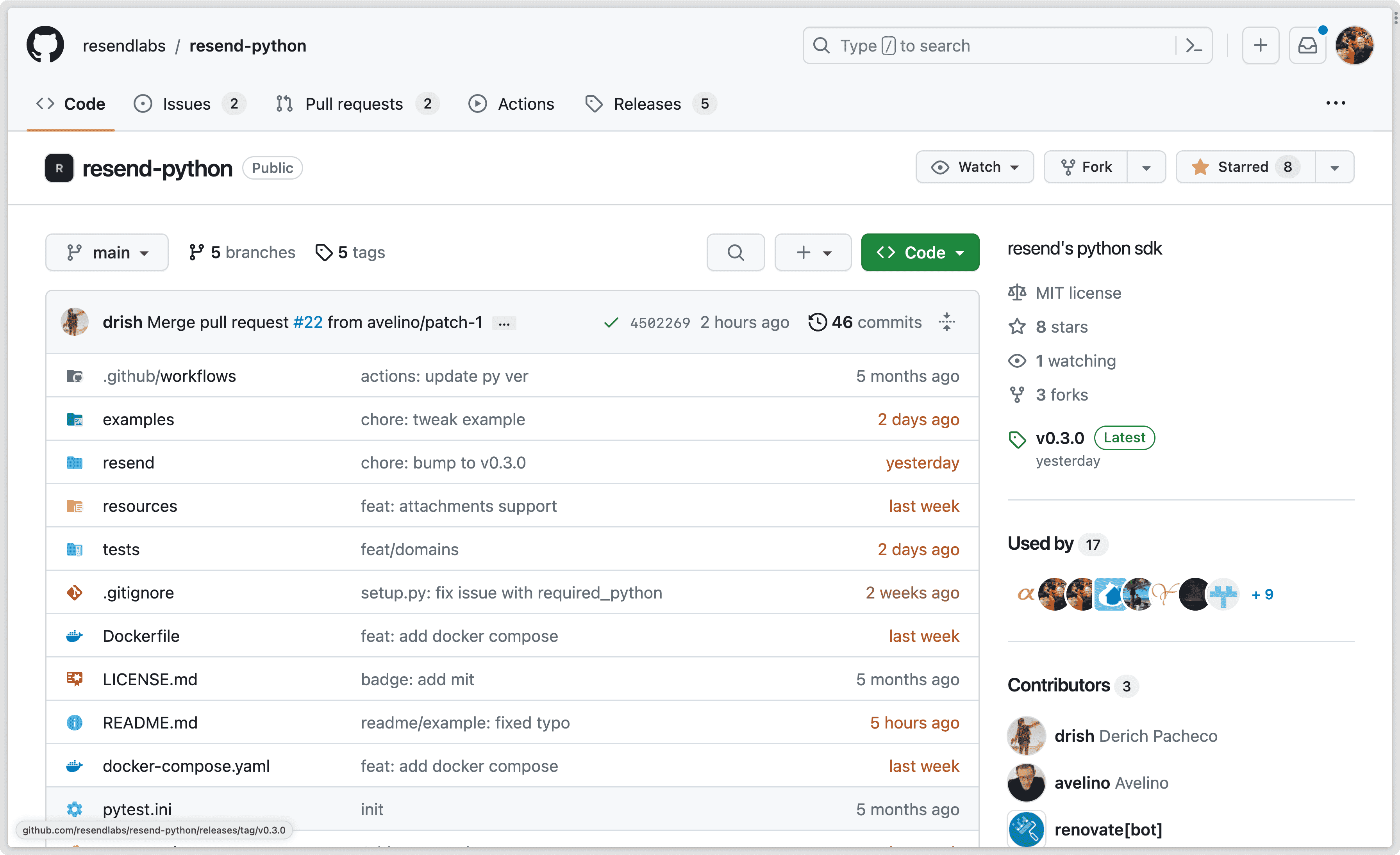Click the commit history clock icon
The width and height of the screenshot is (1400, 855).
(817, 322)
